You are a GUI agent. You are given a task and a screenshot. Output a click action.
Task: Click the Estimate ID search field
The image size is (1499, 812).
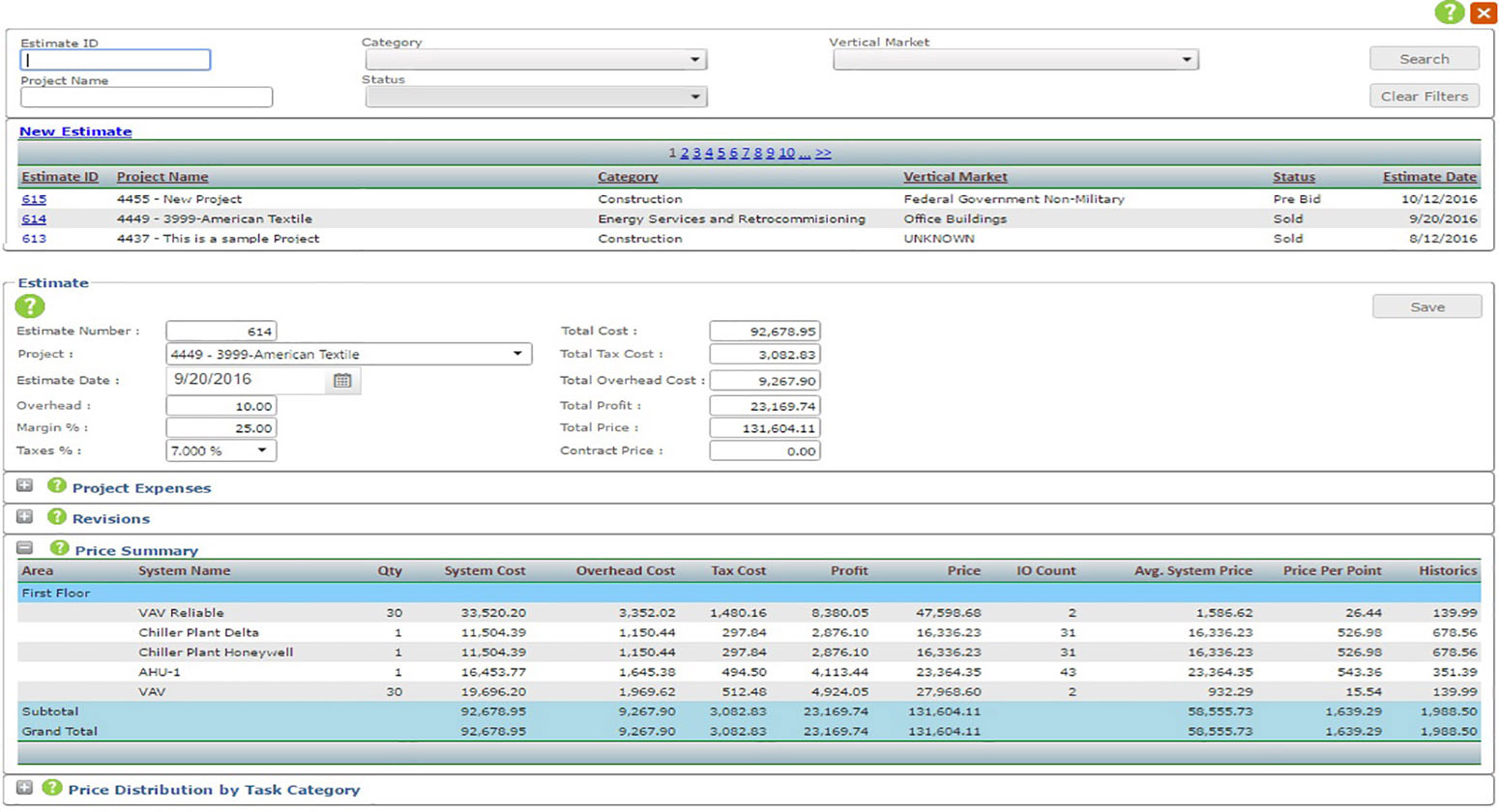(115, 60)
